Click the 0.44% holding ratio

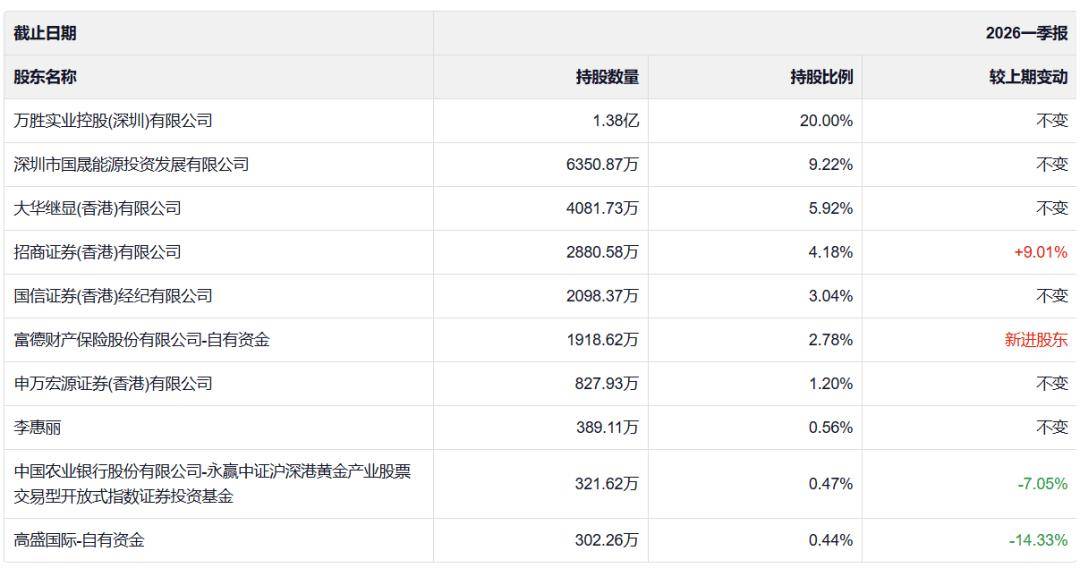point(831,540)
